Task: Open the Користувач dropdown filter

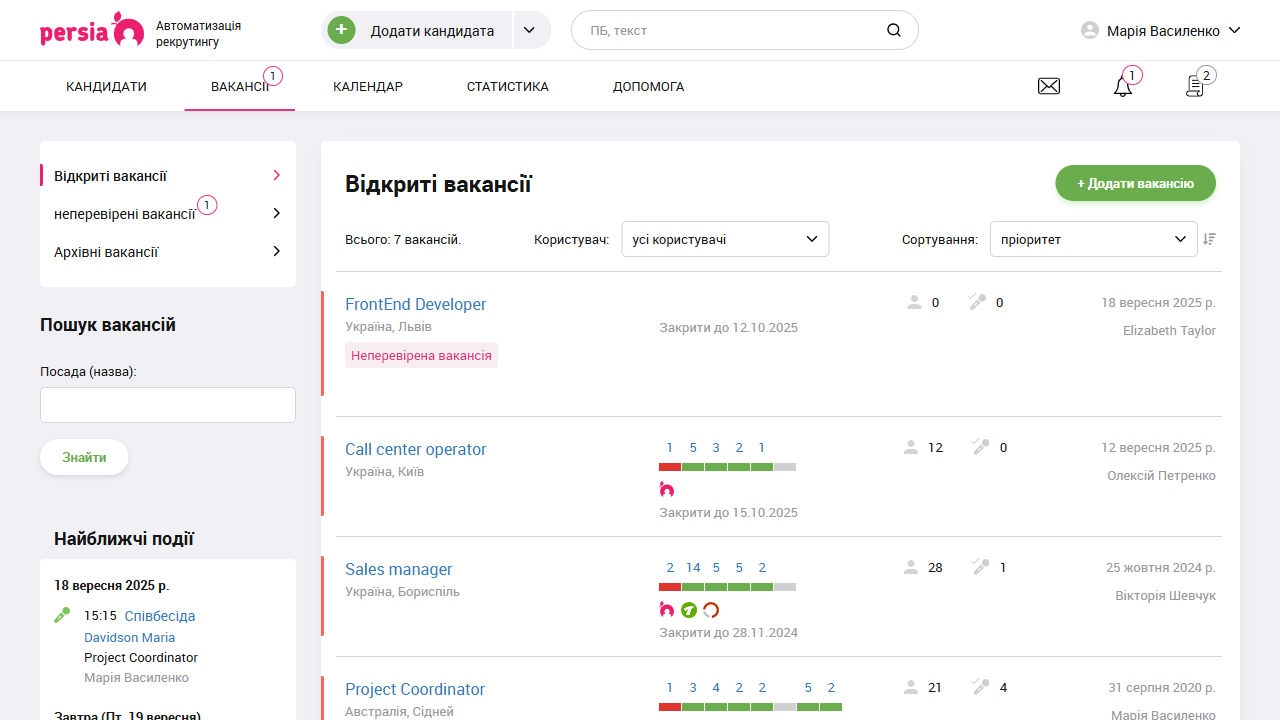Action: tap(725, 239)
